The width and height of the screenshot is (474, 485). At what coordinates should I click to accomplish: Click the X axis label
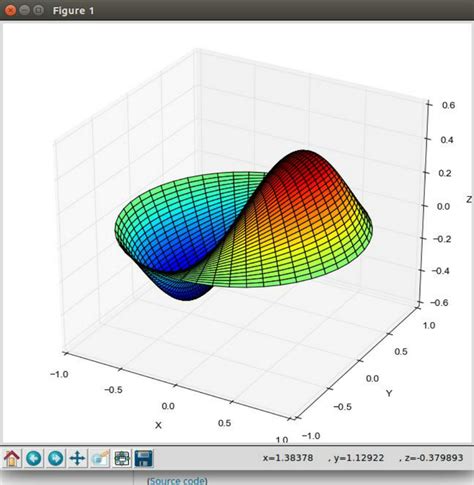[158, 425]
